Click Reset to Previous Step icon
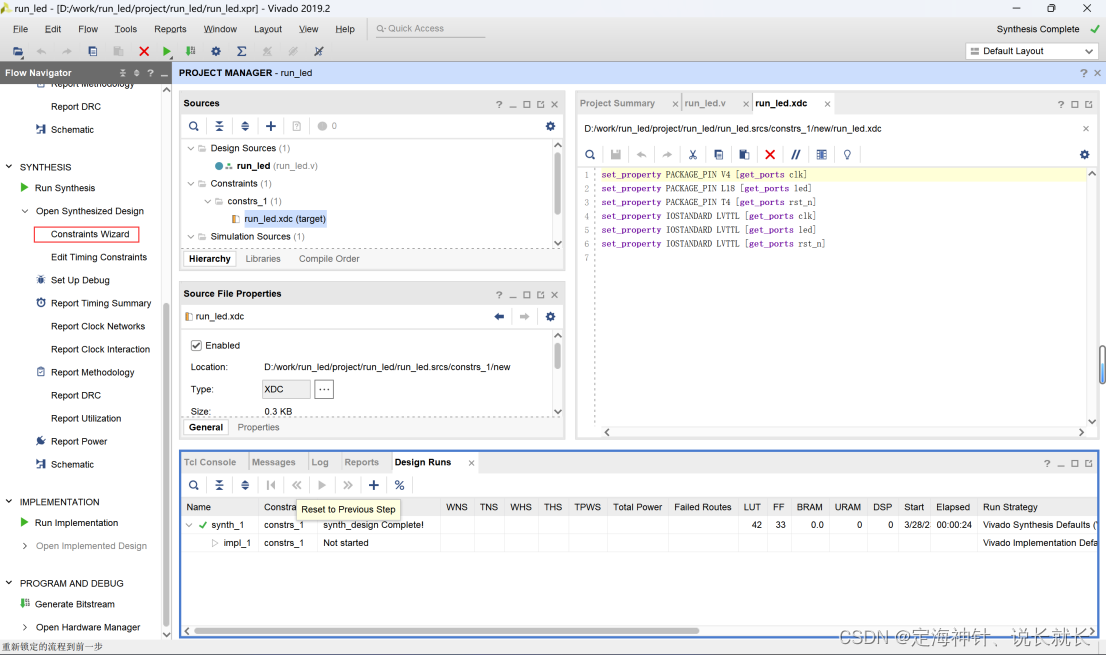 (296, 485)
